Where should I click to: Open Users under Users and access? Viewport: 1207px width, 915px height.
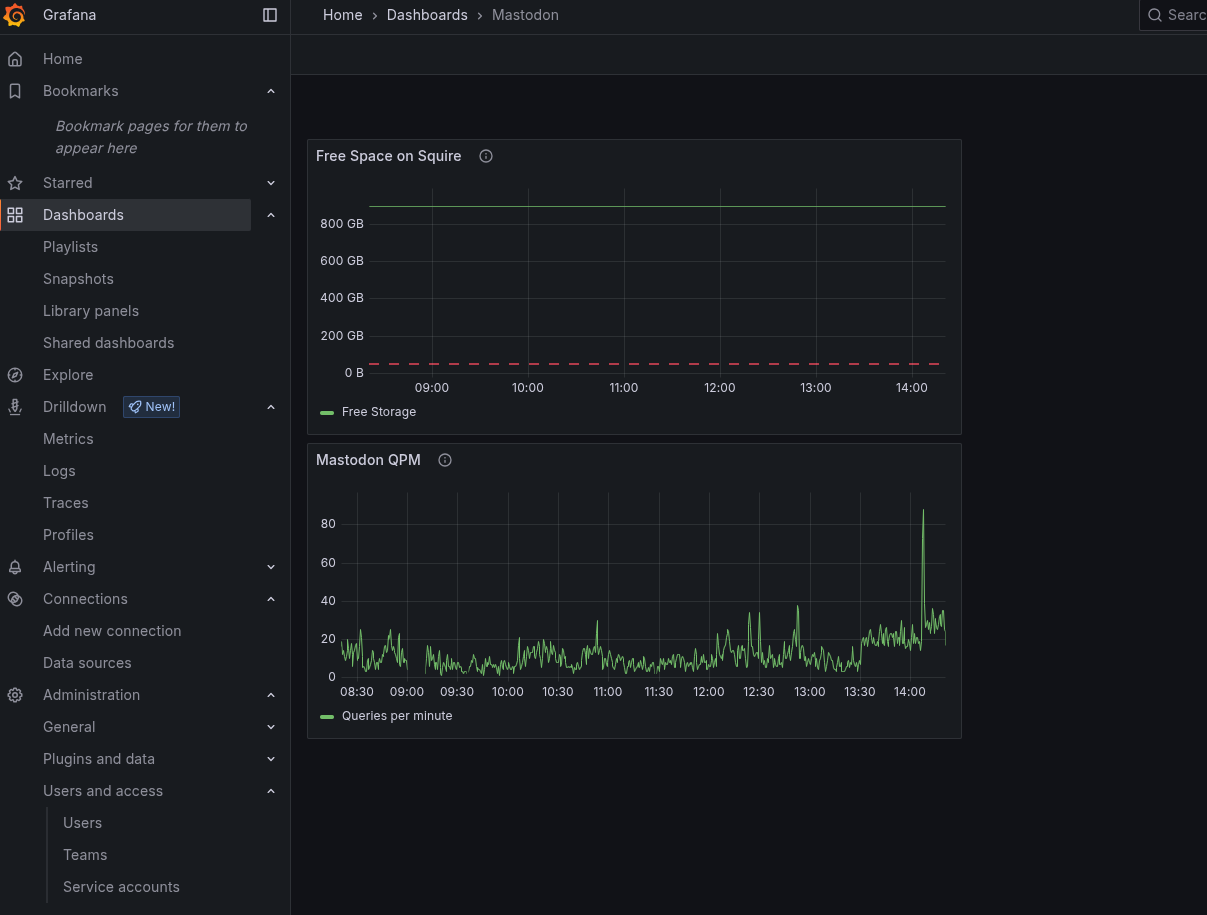[82, 823]
